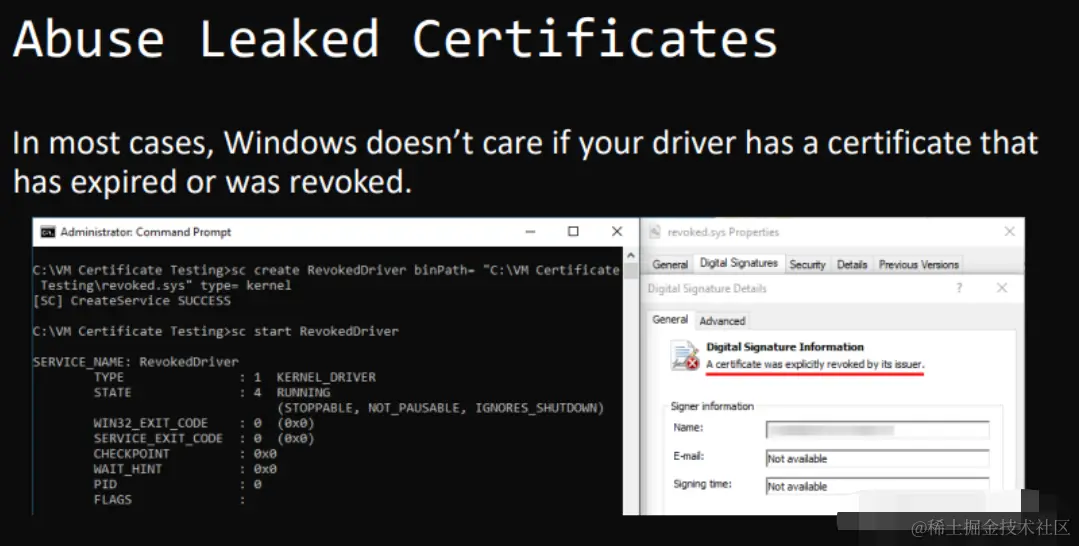Click the E-mail field showing Not available

click(877, 459)
